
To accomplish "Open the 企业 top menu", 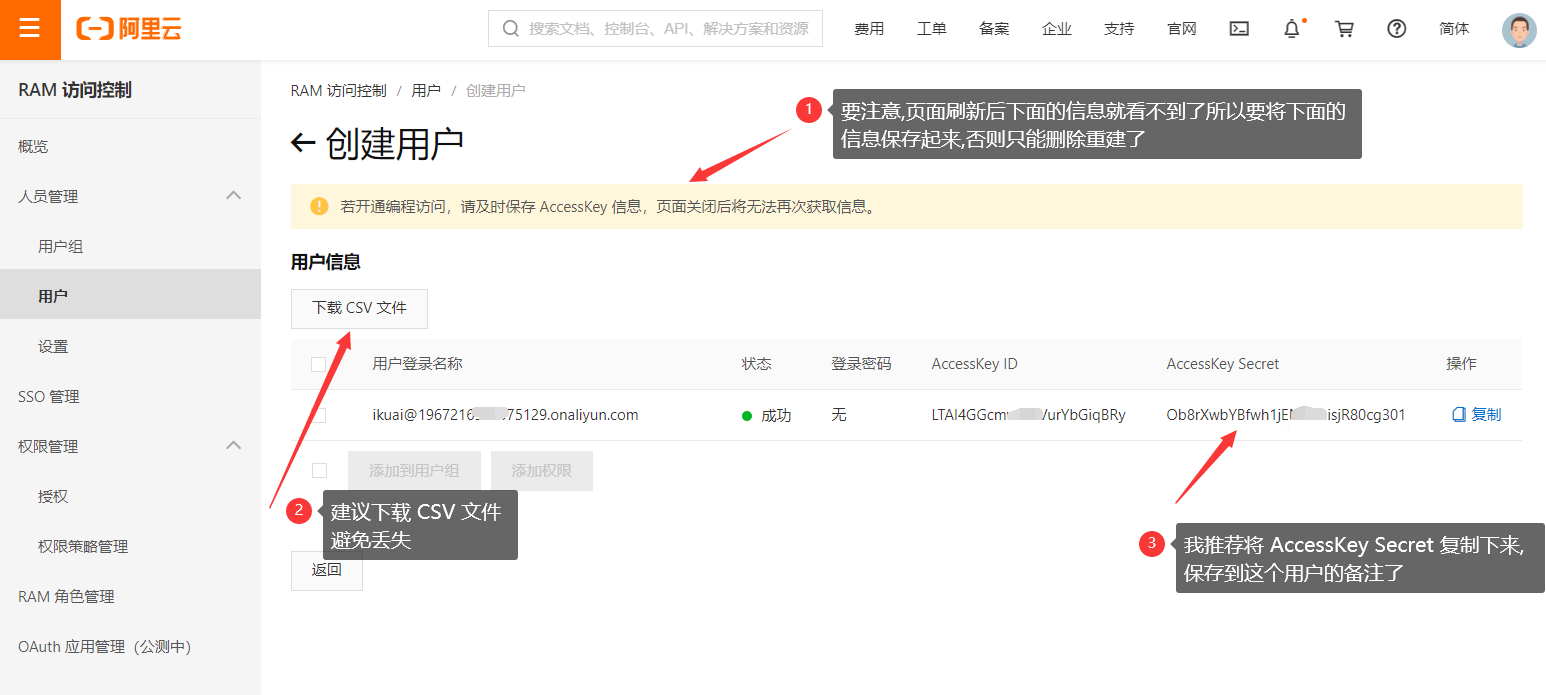I will (x=1057, y=29).
